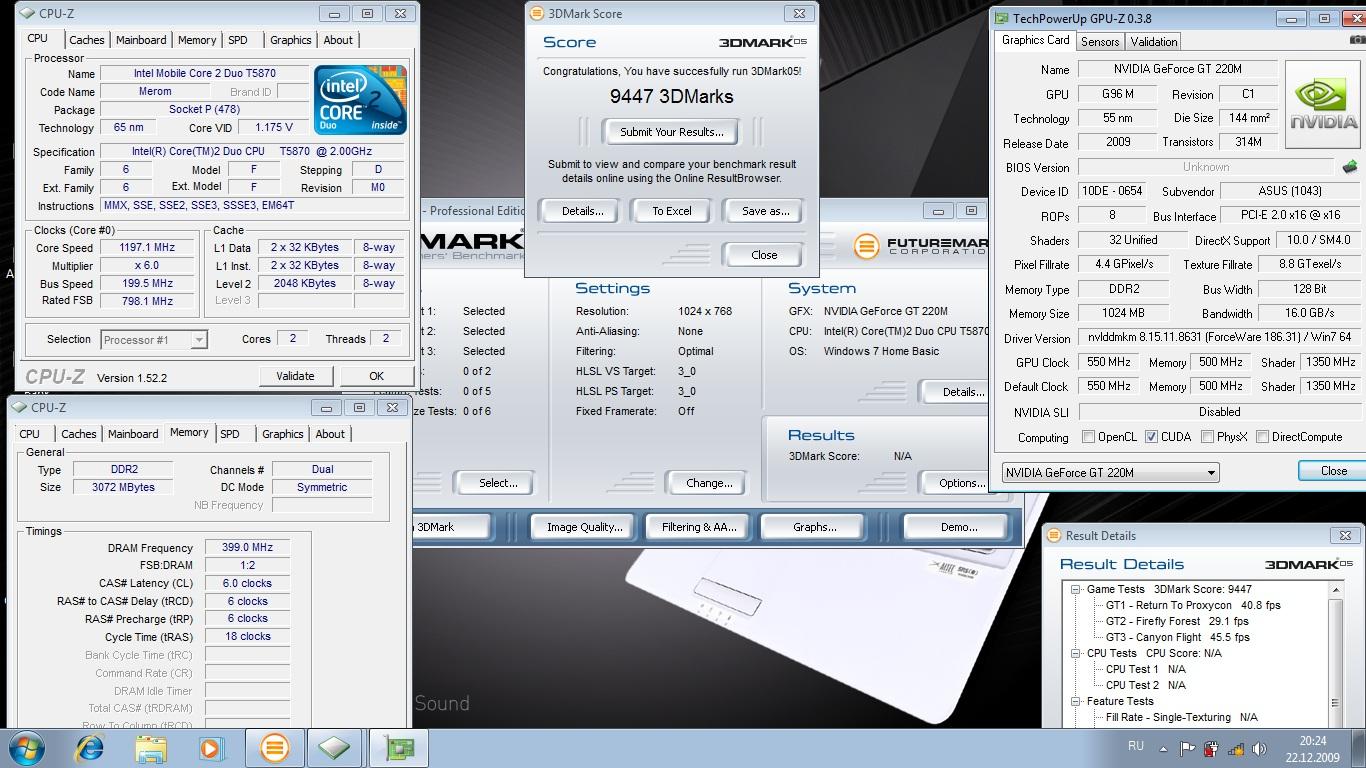Viewport: 1366px width, 768px height.
Task: Click the Show desktop strip on taskbar
Action: pyautogui.click(x=1359, y=748)
